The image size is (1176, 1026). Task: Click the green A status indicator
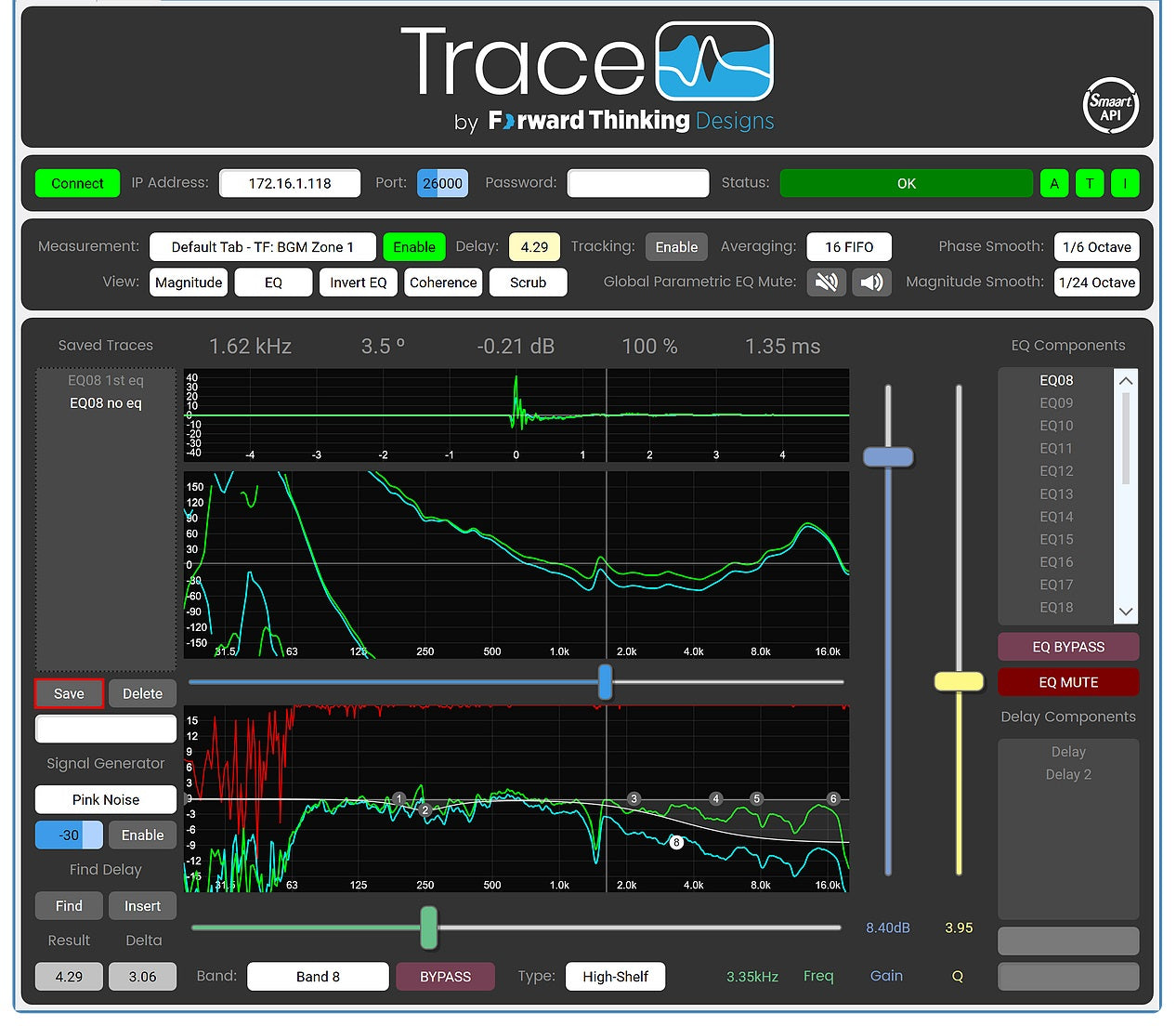point(1054,183)
